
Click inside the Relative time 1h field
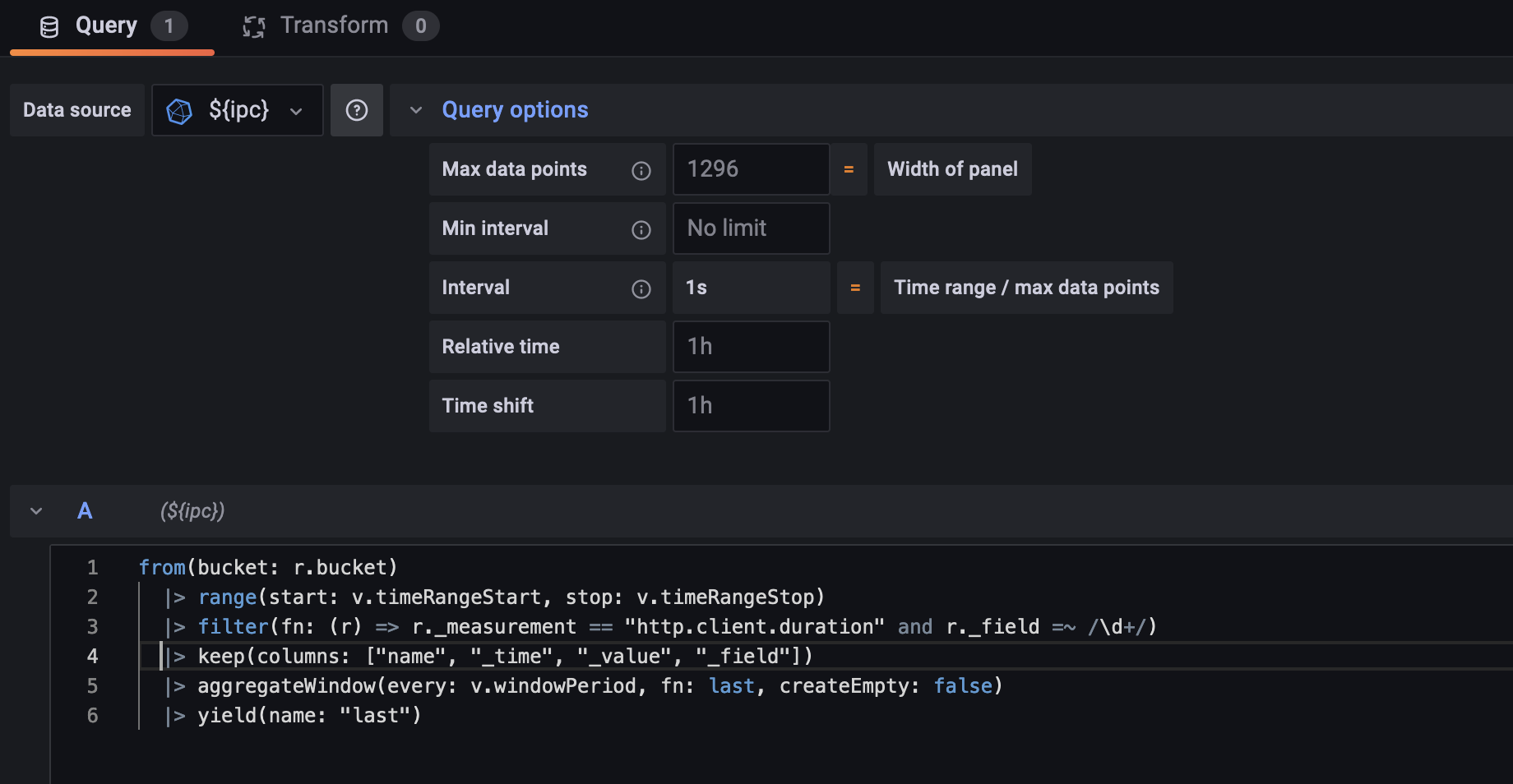[750, 346]
